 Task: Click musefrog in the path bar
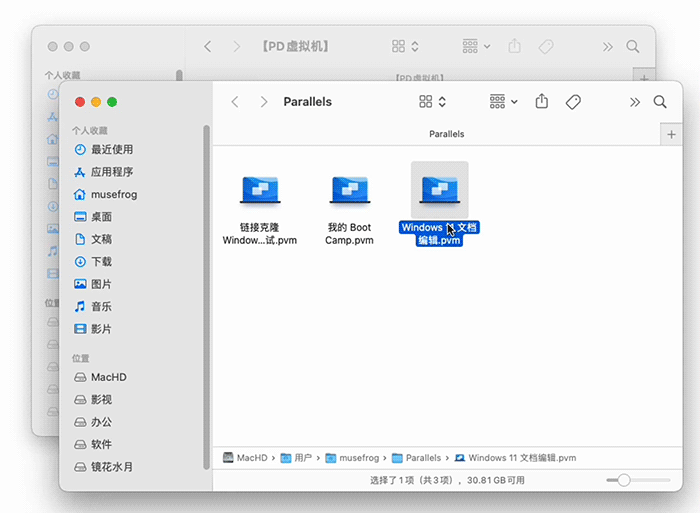pyautogui.click(x=352, y=458)
